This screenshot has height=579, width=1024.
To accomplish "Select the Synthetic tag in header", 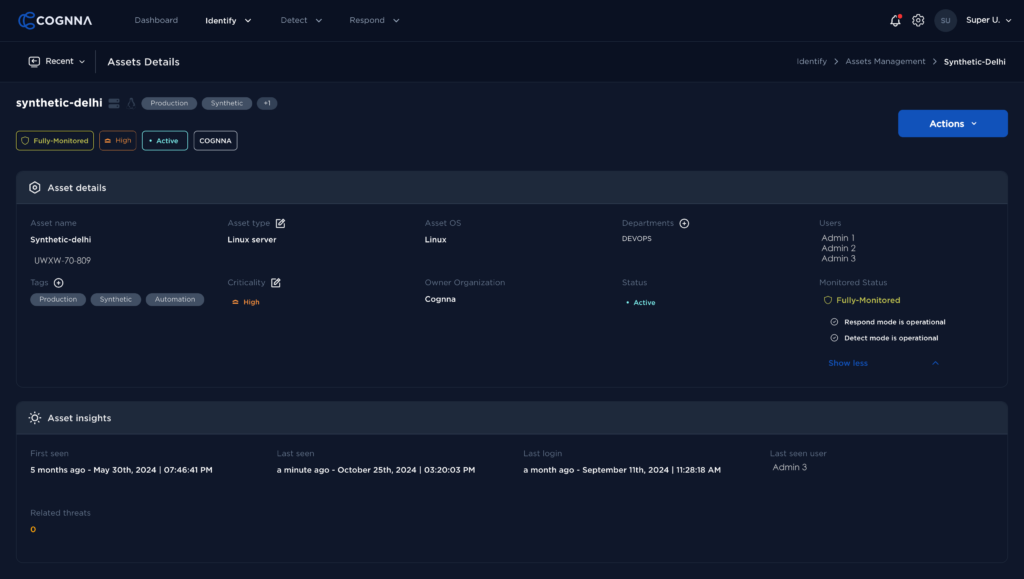I will [227, 103].
